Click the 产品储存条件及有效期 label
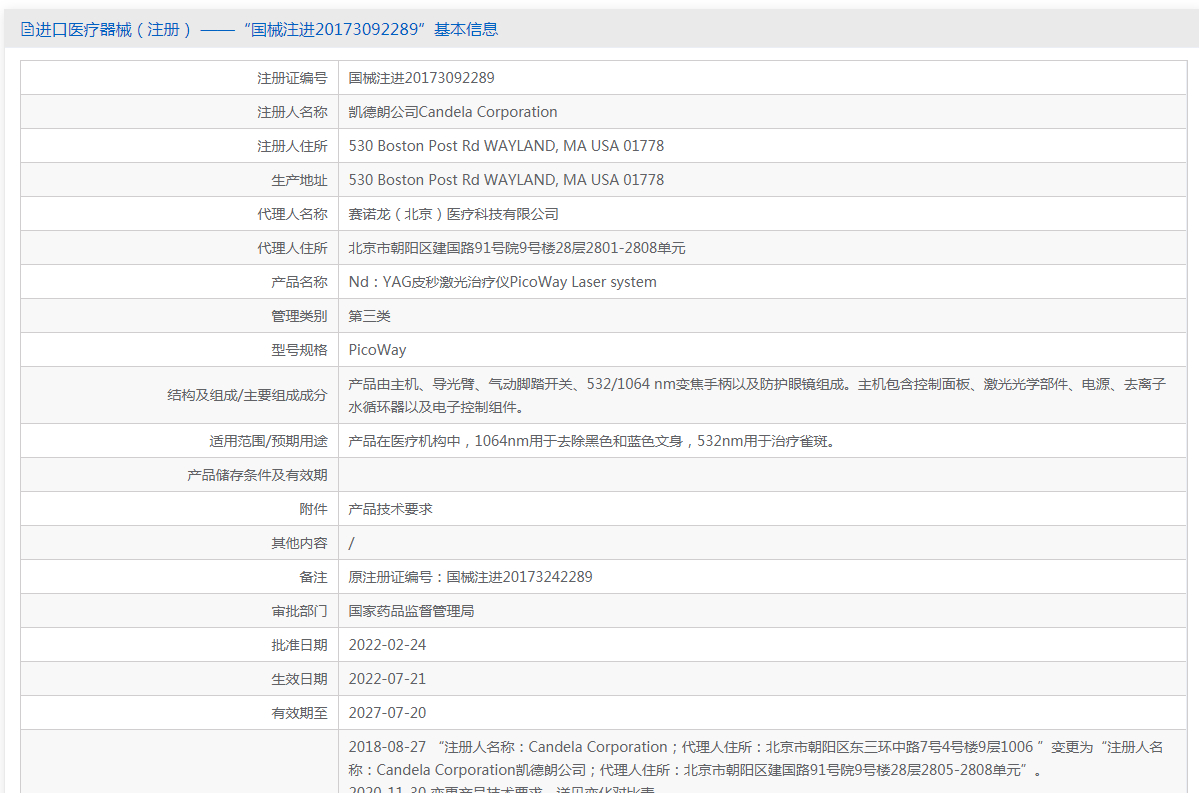Screen dimensions: 1199x793 [x=257, y=475]
